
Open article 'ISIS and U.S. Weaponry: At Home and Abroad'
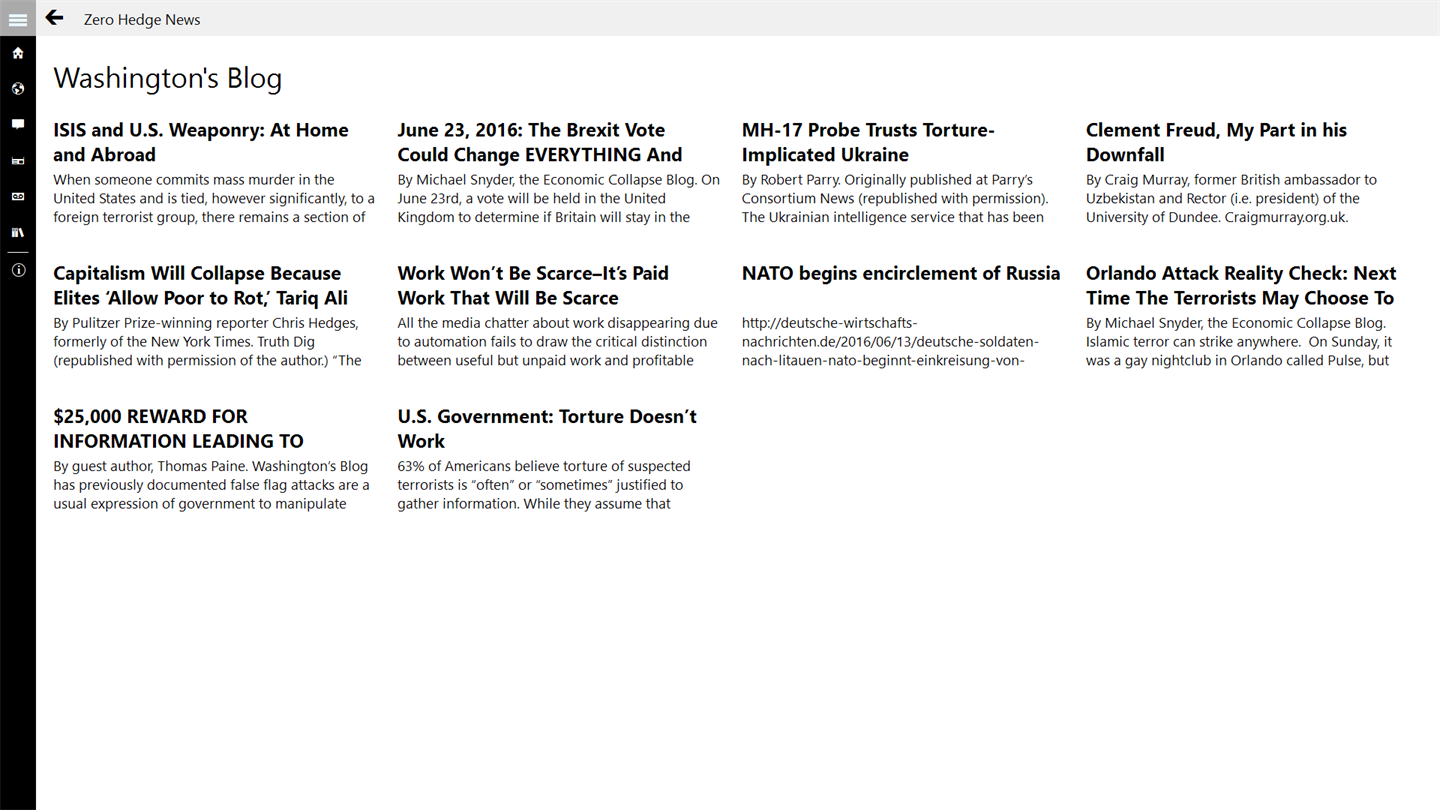tap(201, 142)
